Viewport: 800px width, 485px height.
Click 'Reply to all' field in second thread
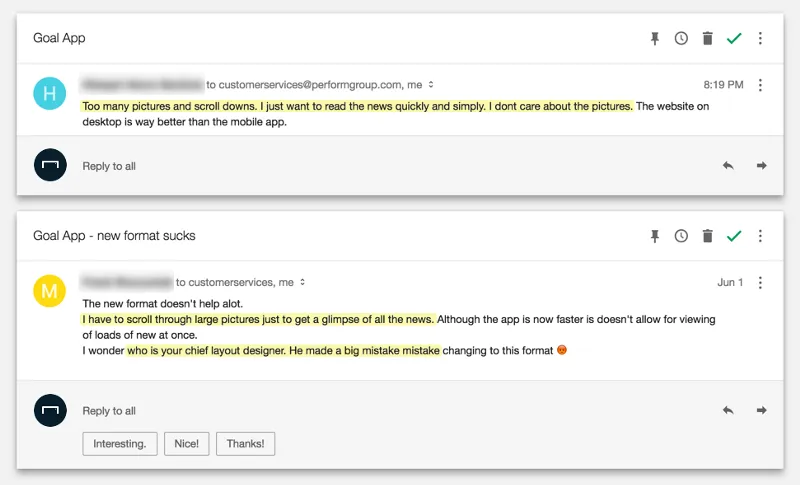click(x=109, y=411)
